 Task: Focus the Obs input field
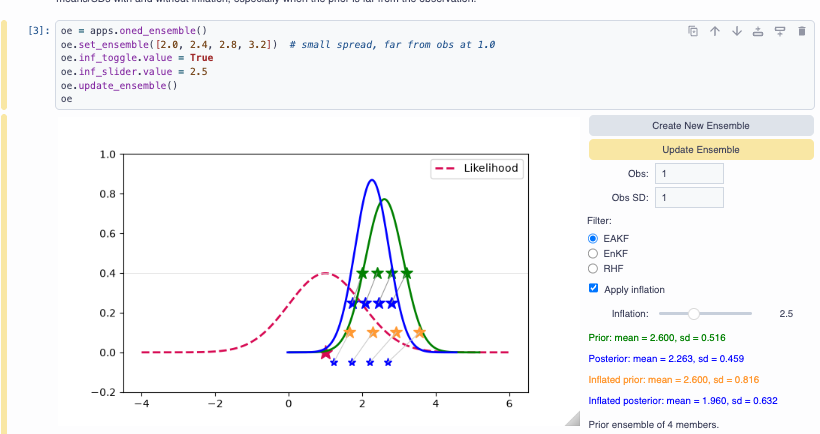pyautogui.click(x=689, y=174)
